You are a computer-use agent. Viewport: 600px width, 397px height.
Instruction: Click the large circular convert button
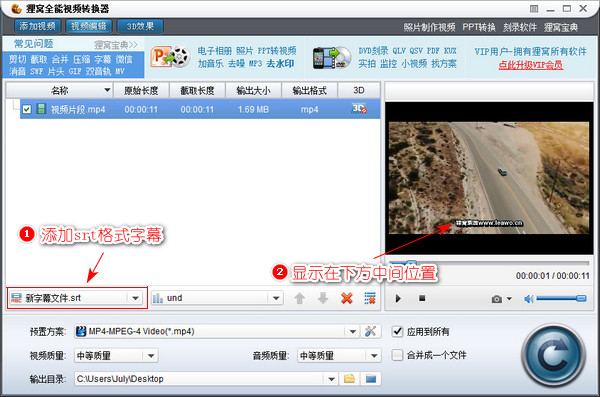553,356
